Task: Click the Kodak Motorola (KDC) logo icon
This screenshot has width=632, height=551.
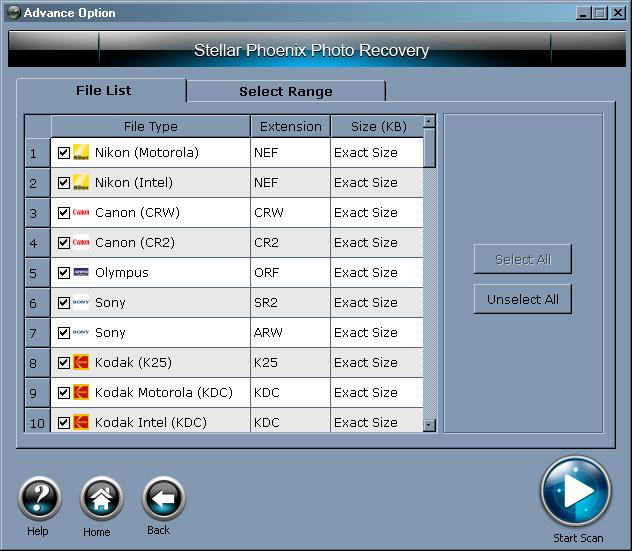Action: (81, 392)
